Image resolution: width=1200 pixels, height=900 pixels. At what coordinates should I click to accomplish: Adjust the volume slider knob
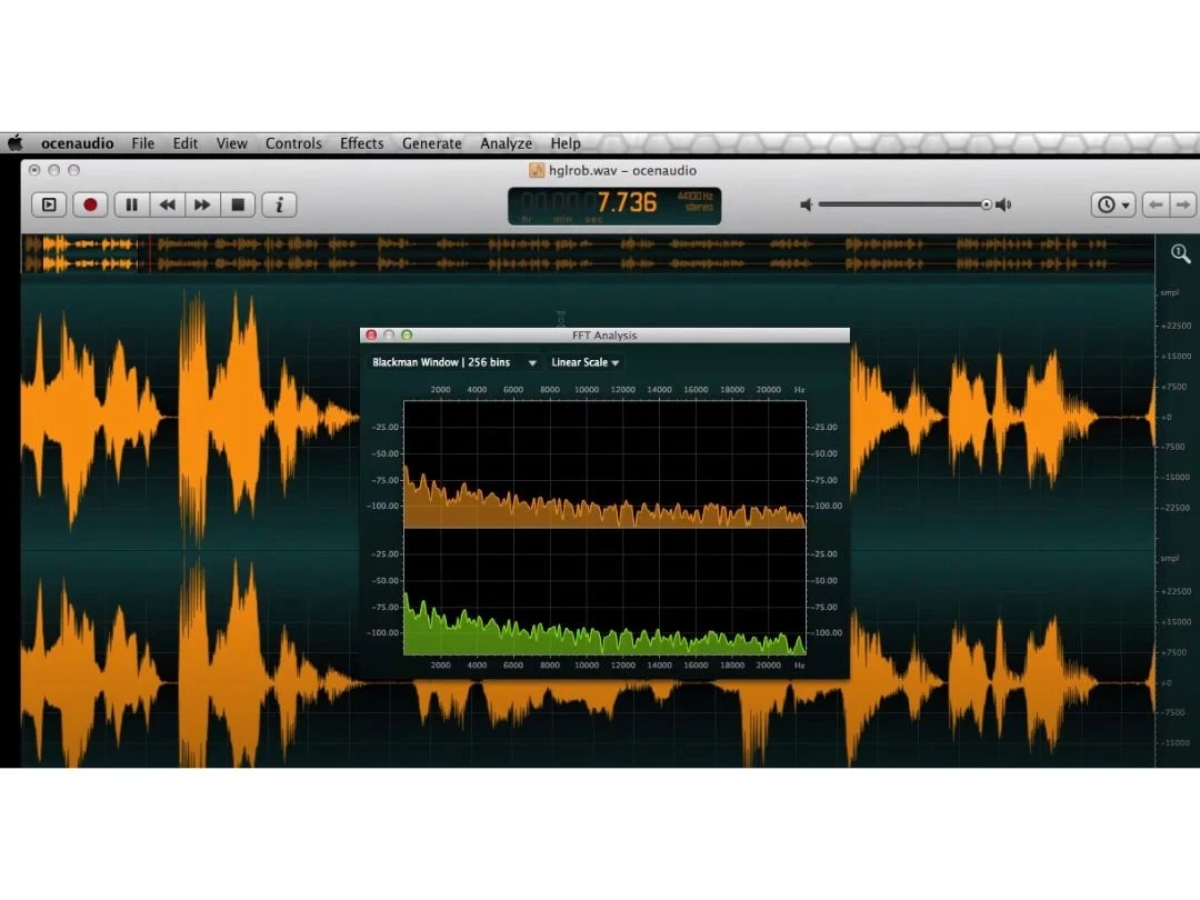pos(986,205)
